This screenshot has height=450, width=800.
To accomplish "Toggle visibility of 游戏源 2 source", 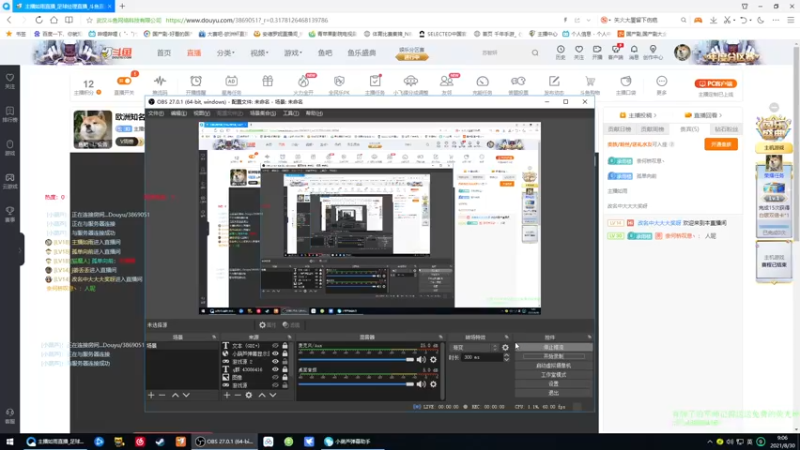I will coord(276,361).
